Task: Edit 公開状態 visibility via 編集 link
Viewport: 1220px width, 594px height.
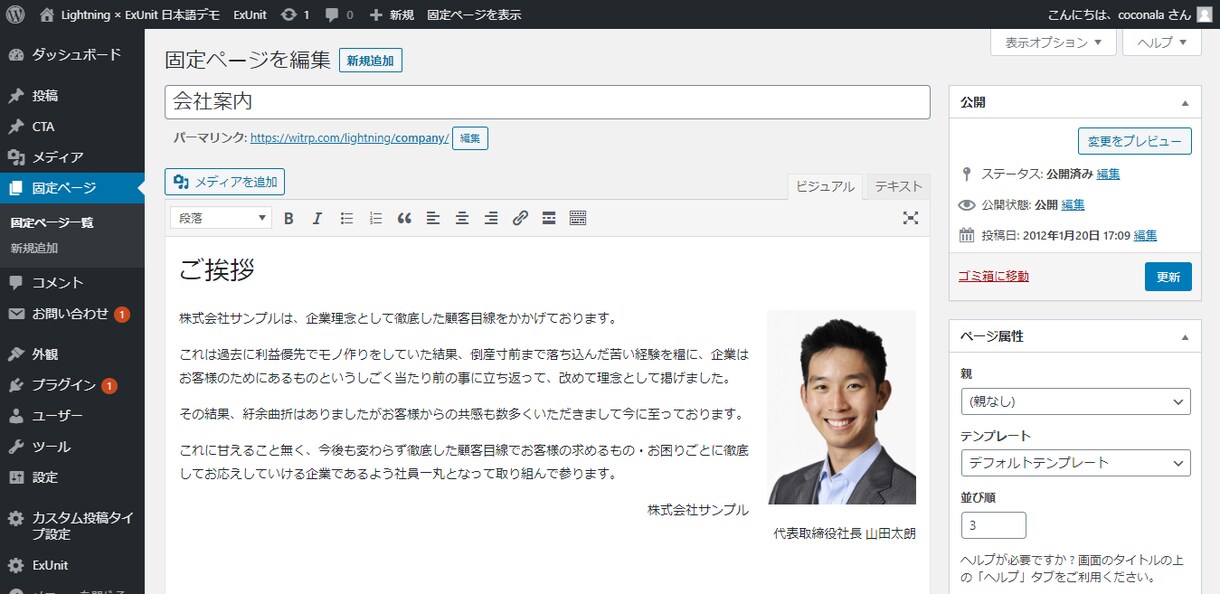Action: [1073, 205]
